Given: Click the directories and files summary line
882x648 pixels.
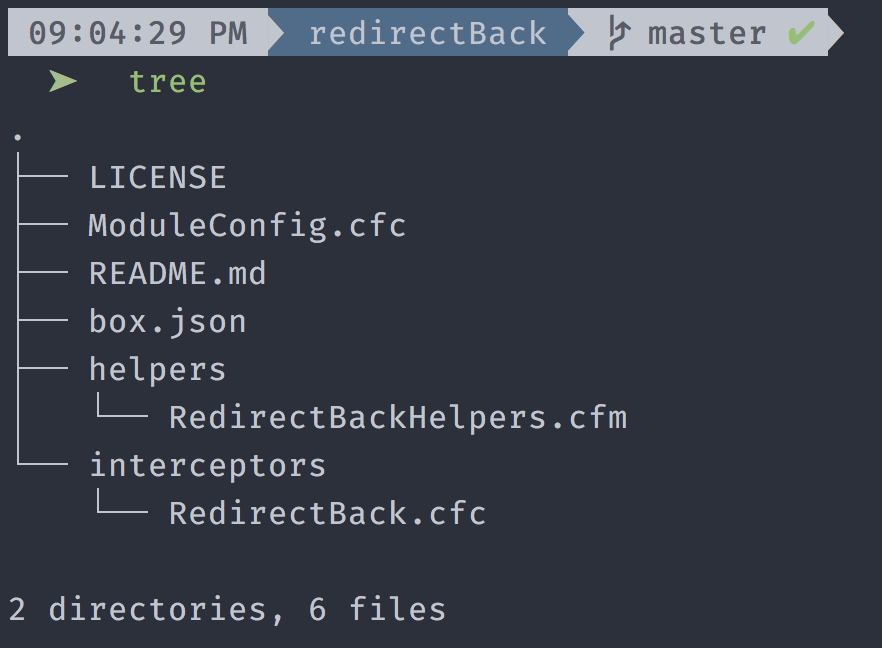Looking at the screenshot, I should [227, 610].
